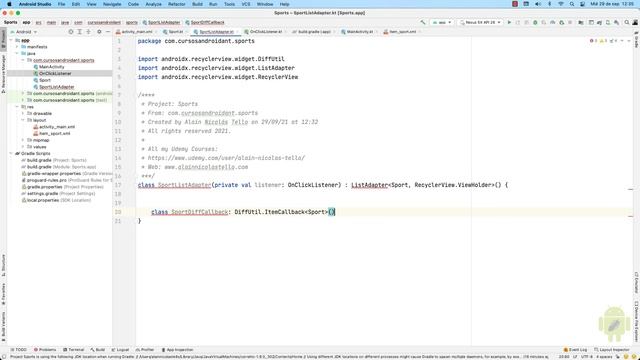Screen dimensions: 640x360
Task: Place cursor at end of line 20 code
Action: (x=336, y=212)
